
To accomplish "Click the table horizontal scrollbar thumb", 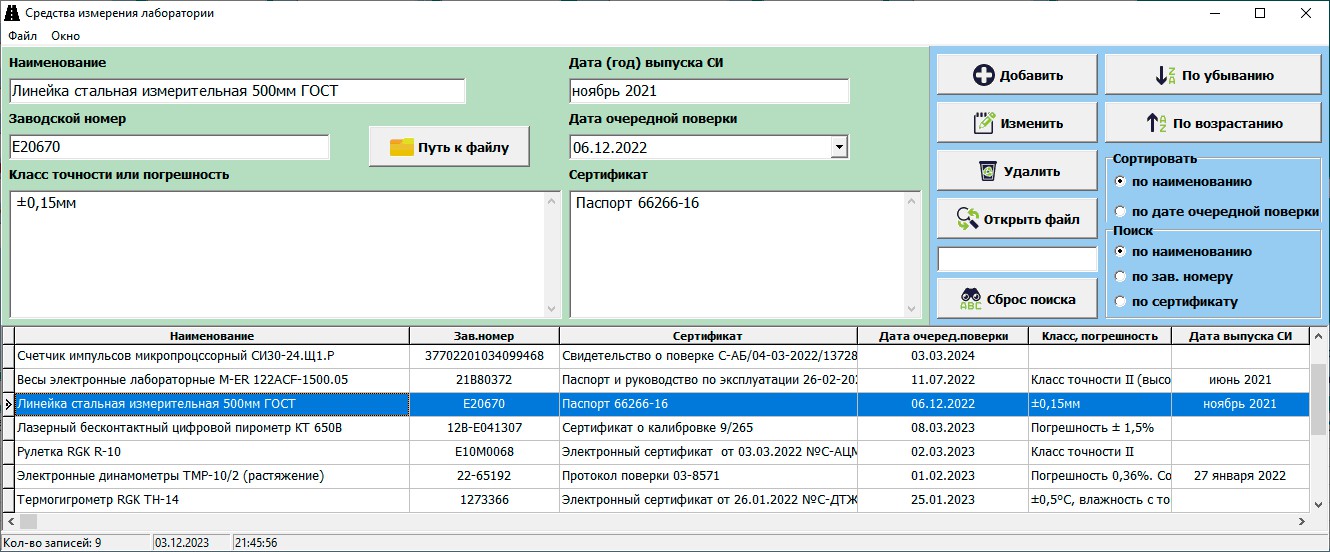I will pos(28,521).
